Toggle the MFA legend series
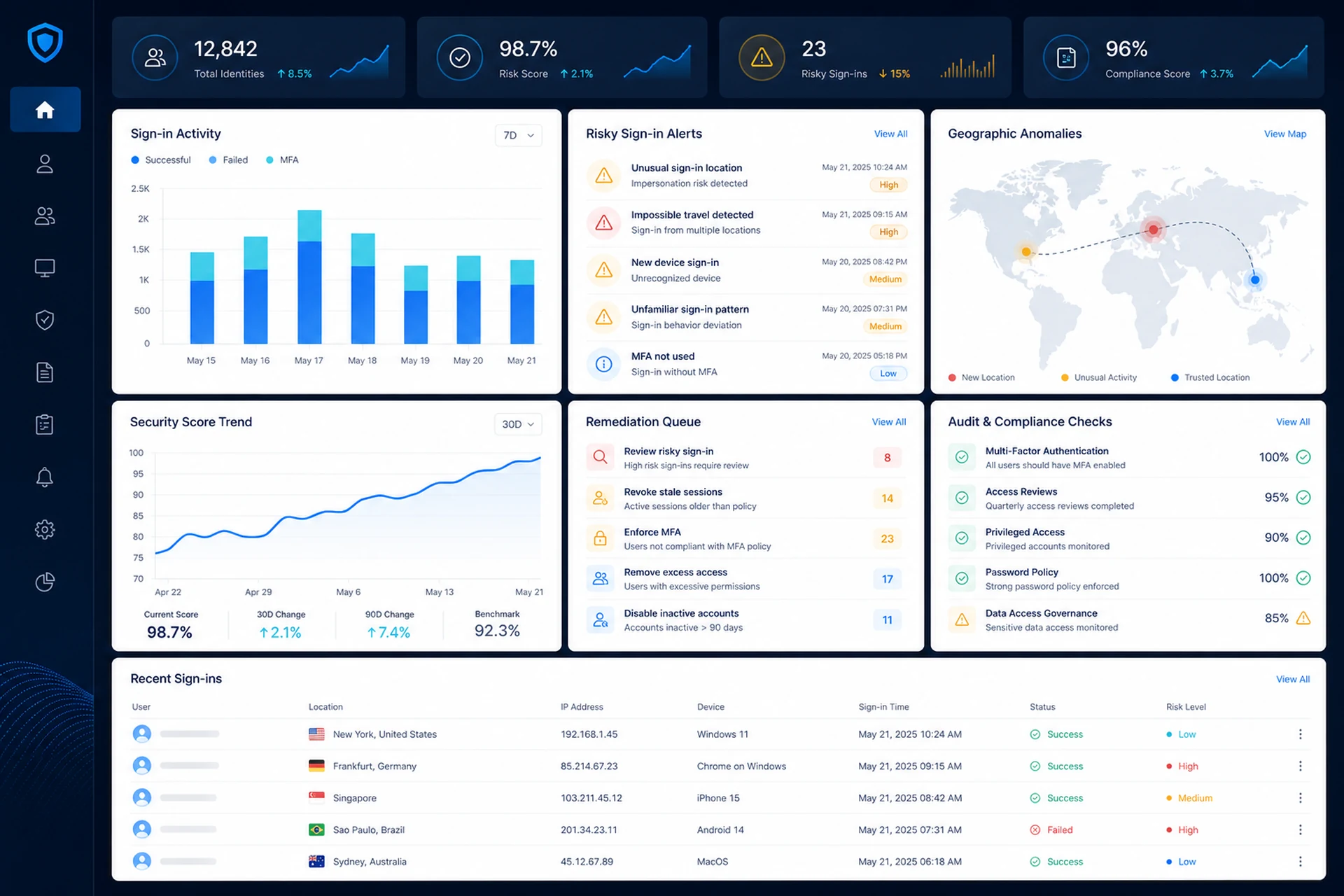The image size is (1344, 896). (x=282, y=160)
